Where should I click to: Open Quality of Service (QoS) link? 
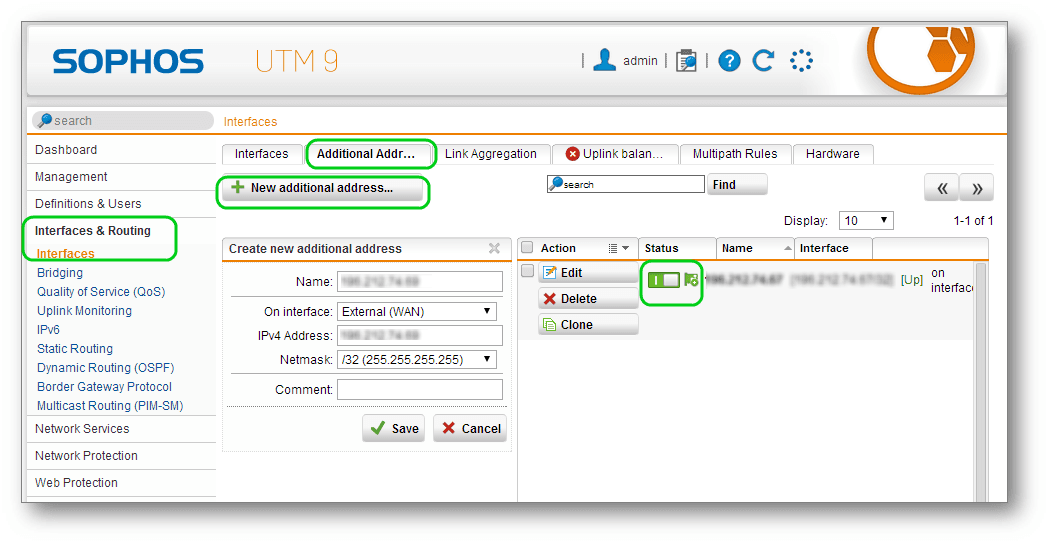click(101, 292)
